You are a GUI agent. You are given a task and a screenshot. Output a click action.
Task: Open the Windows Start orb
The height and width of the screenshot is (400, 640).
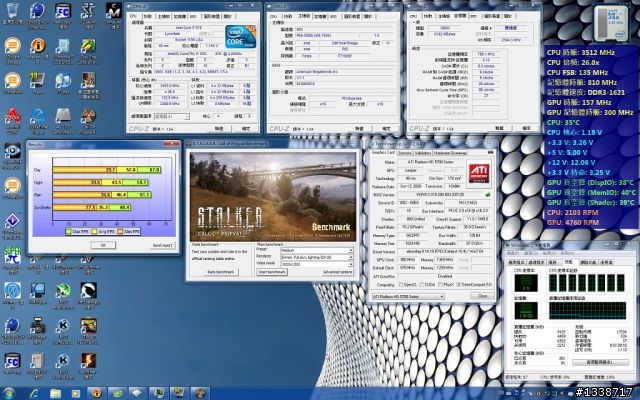[8, 393]
